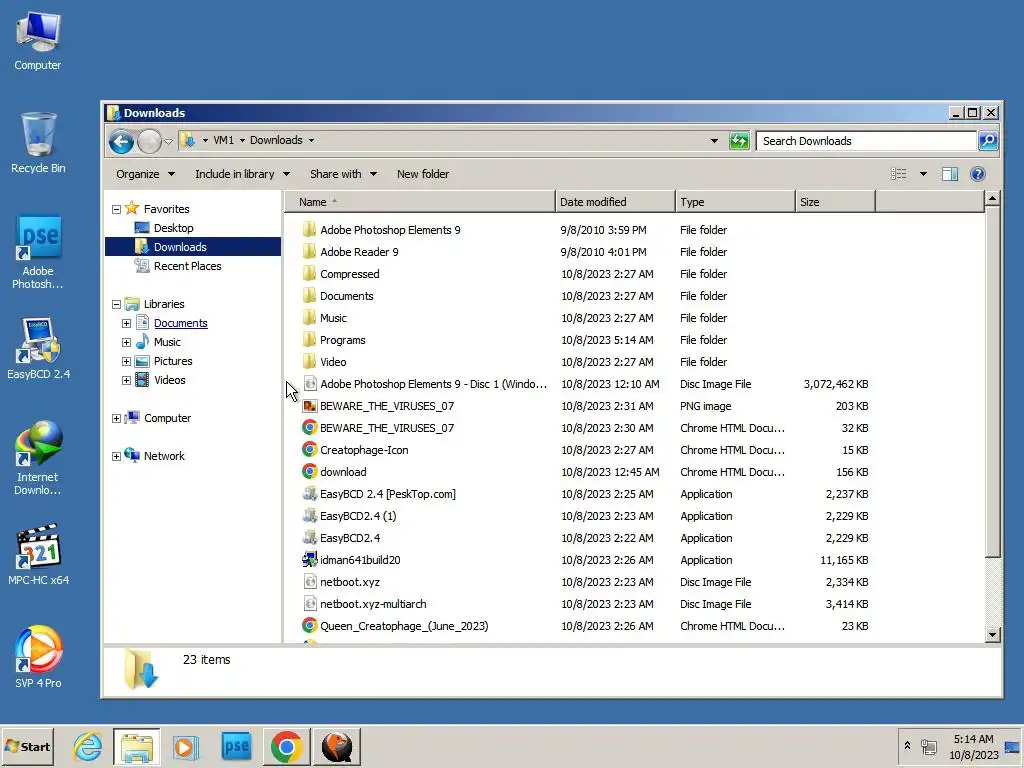Expand the Music library node
This screenshot has height=768, width=1024.
point(126,342)
